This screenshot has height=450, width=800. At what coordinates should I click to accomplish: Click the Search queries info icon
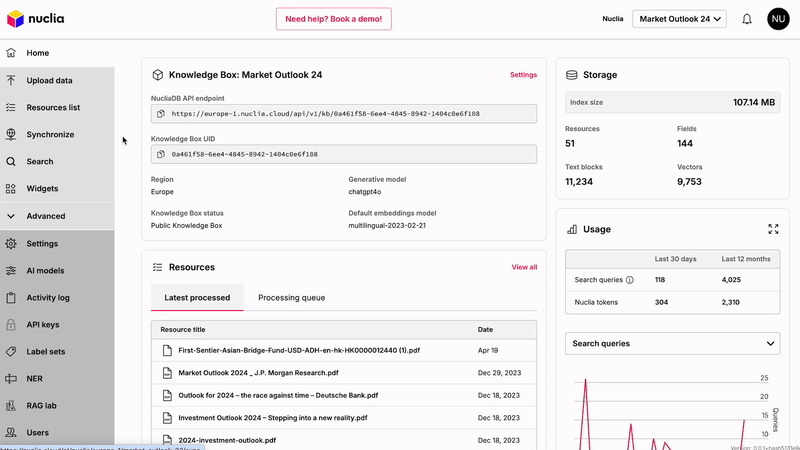(x=629, y=280)
